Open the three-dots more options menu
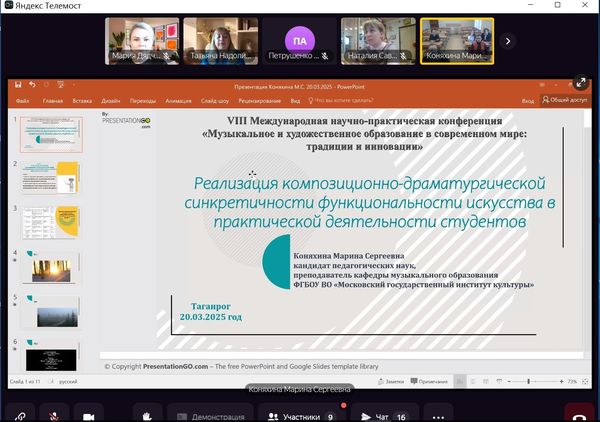The image size is (600, 422). (437, 414)
